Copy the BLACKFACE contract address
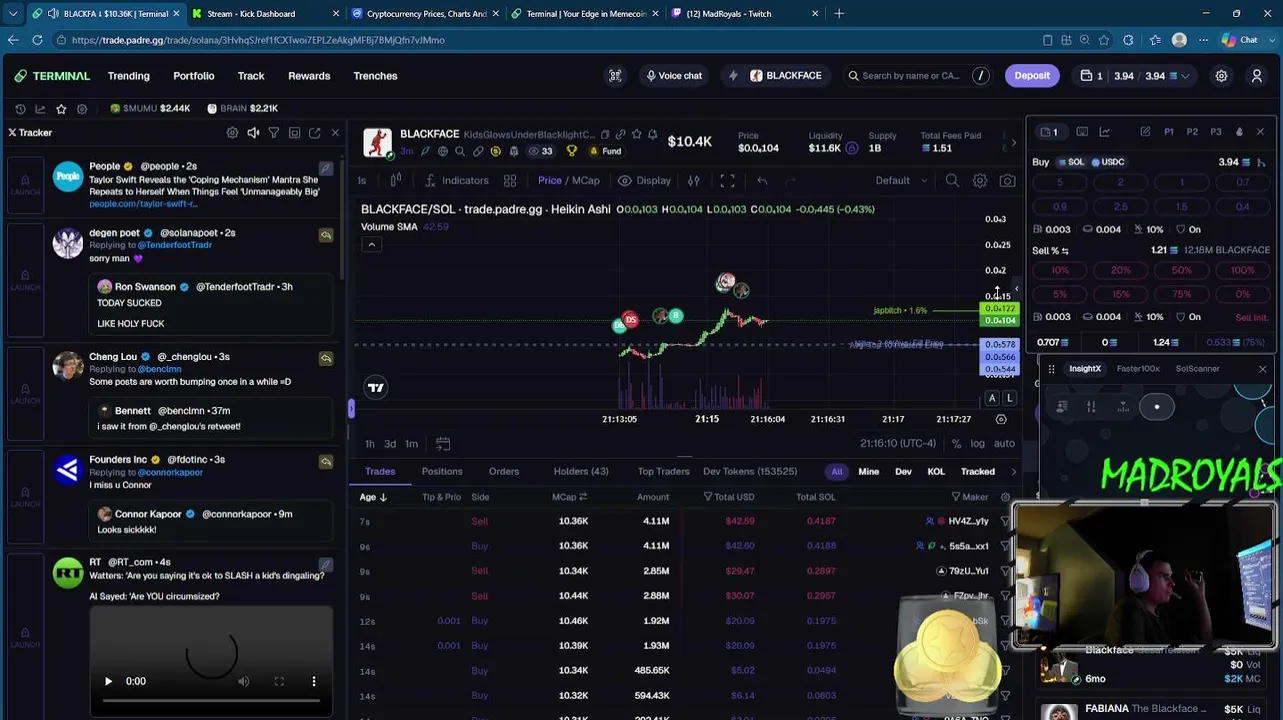The width and height of the screenshot is (1283, 720). 605,135
